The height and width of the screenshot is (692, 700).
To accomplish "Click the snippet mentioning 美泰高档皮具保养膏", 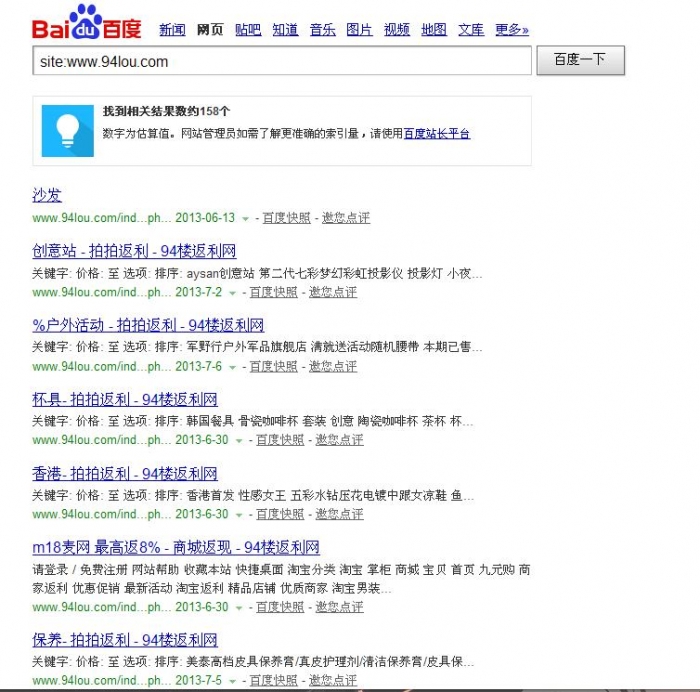I will [x=253, y=661].
